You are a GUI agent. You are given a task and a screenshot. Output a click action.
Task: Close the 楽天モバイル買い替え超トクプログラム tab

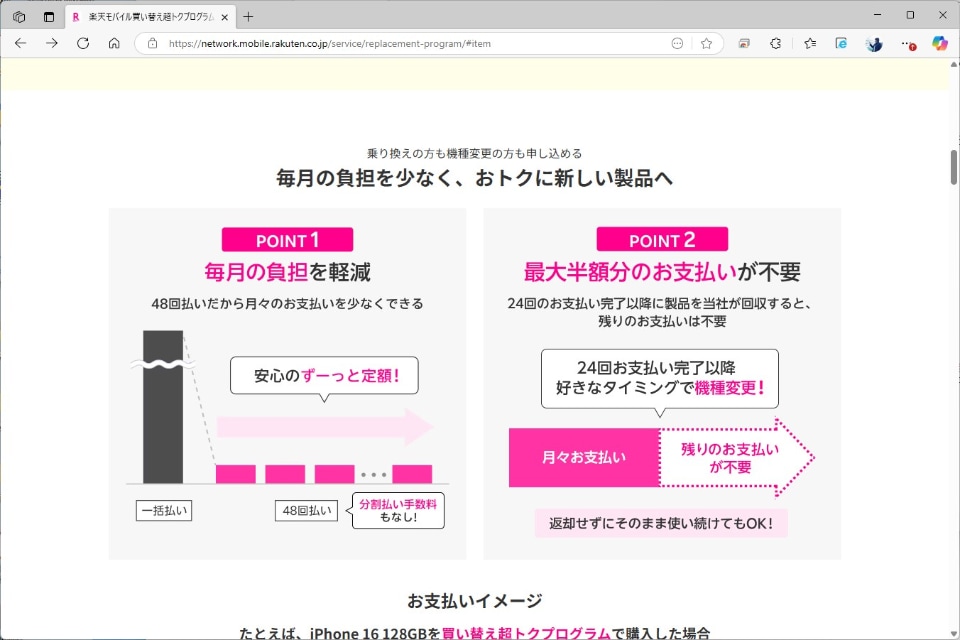225,17
